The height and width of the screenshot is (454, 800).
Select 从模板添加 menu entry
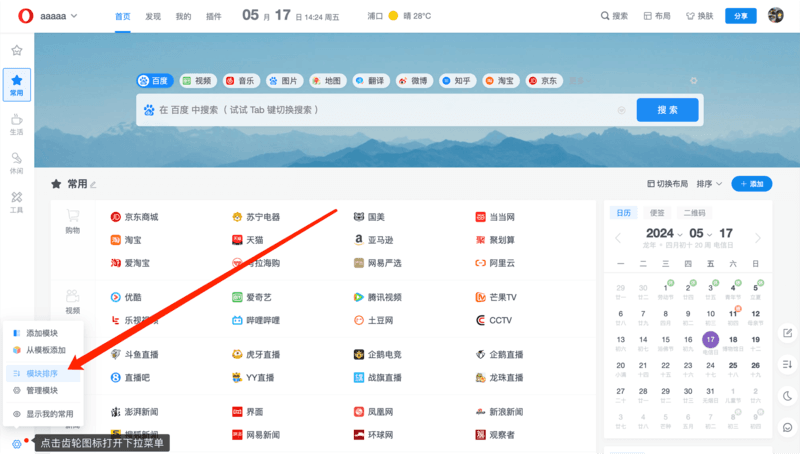[42, 350]
